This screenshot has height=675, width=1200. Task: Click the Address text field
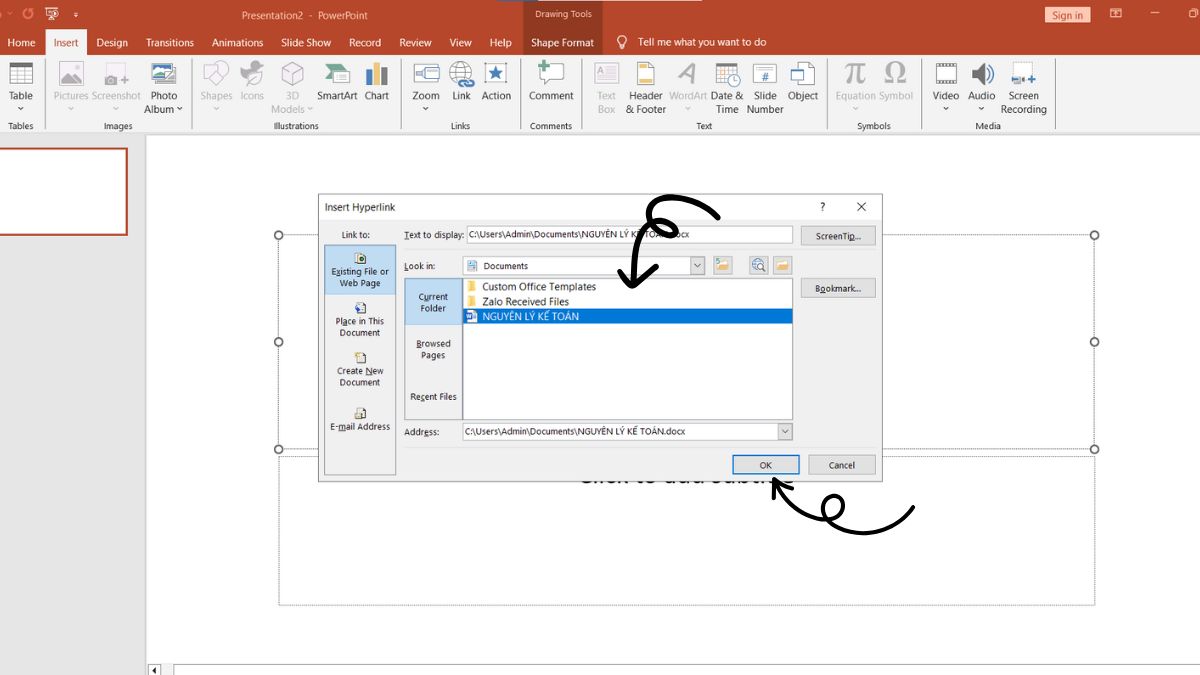[x=620, y=432]
